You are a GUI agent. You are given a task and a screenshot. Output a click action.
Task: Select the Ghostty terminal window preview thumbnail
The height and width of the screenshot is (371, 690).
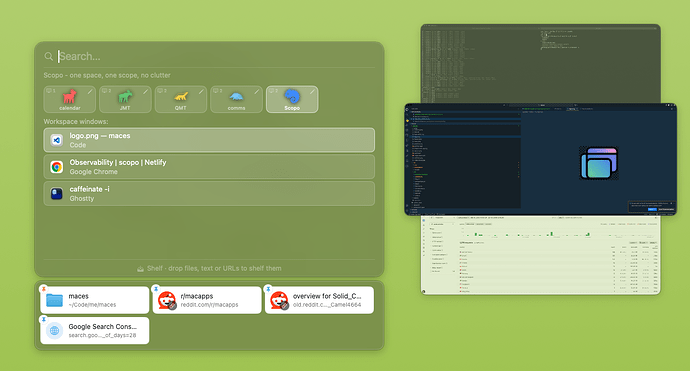540,63
